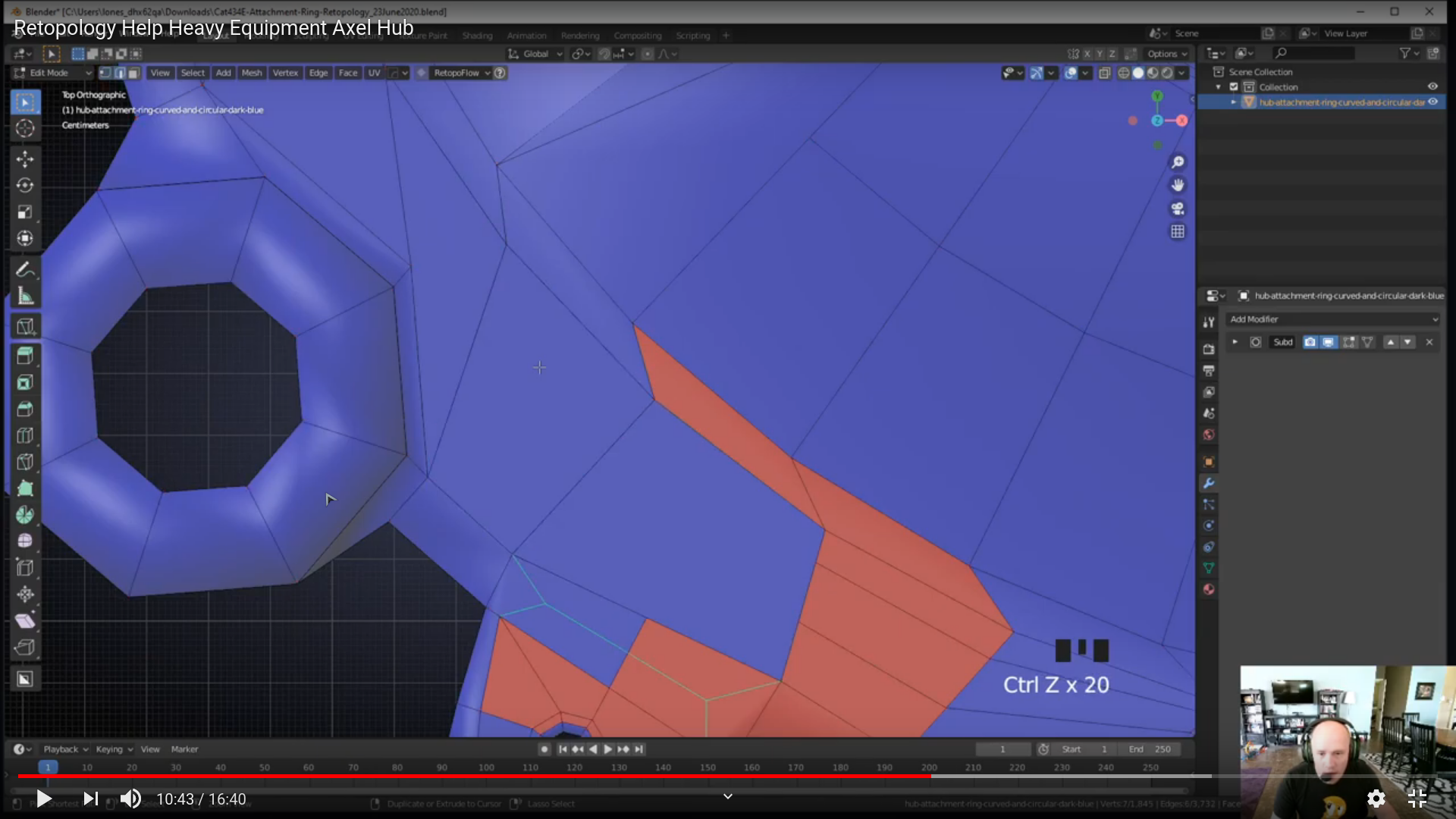Toggle Subd modifier on-cage triangle button
Screen dimensions: 1456x819
[x=1367, y=342]
